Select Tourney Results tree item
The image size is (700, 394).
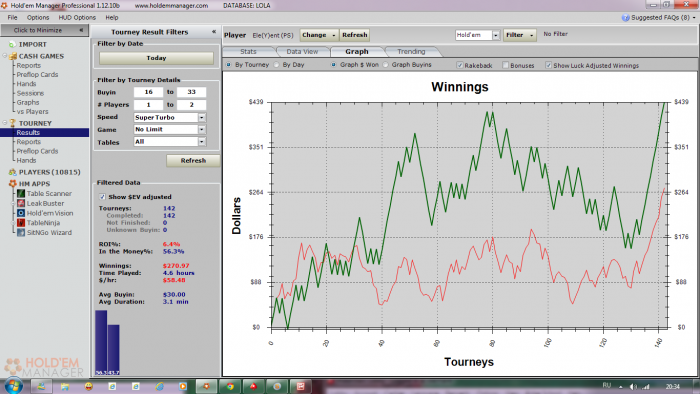coord(28,133)
